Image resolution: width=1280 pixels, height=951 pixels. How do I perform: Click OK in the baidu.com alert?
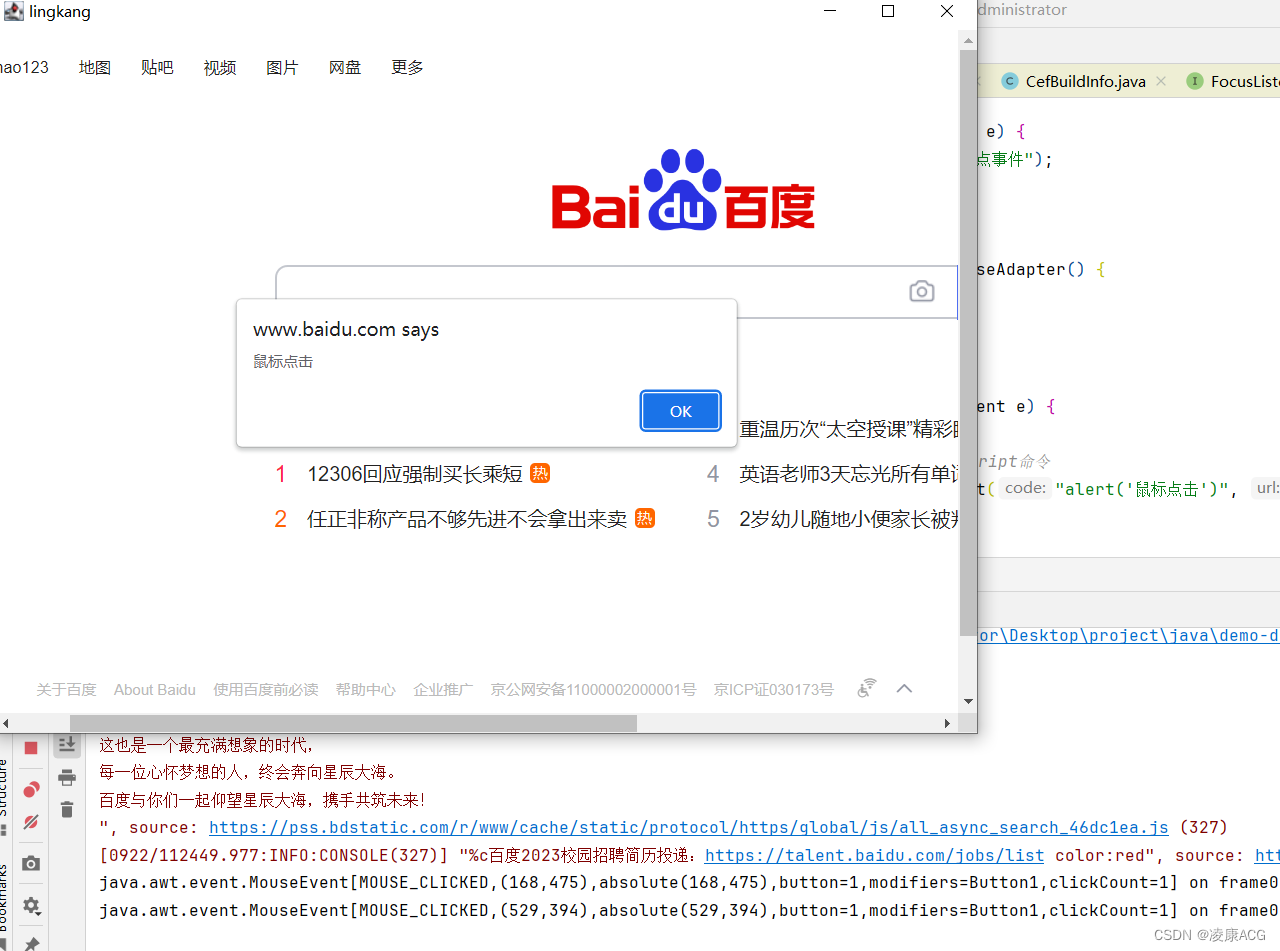tap(681, 411)
